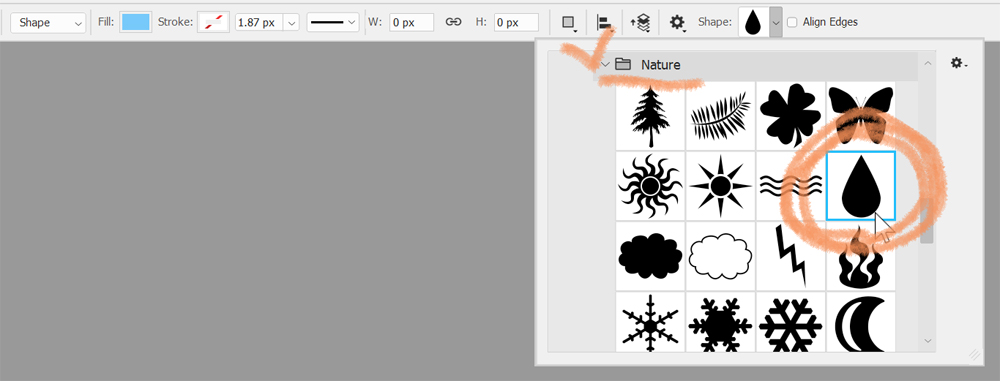Viewport: 1000px width, 381px height.
Task: Click the Stroke color swatch
Action: tap(214, 22)
